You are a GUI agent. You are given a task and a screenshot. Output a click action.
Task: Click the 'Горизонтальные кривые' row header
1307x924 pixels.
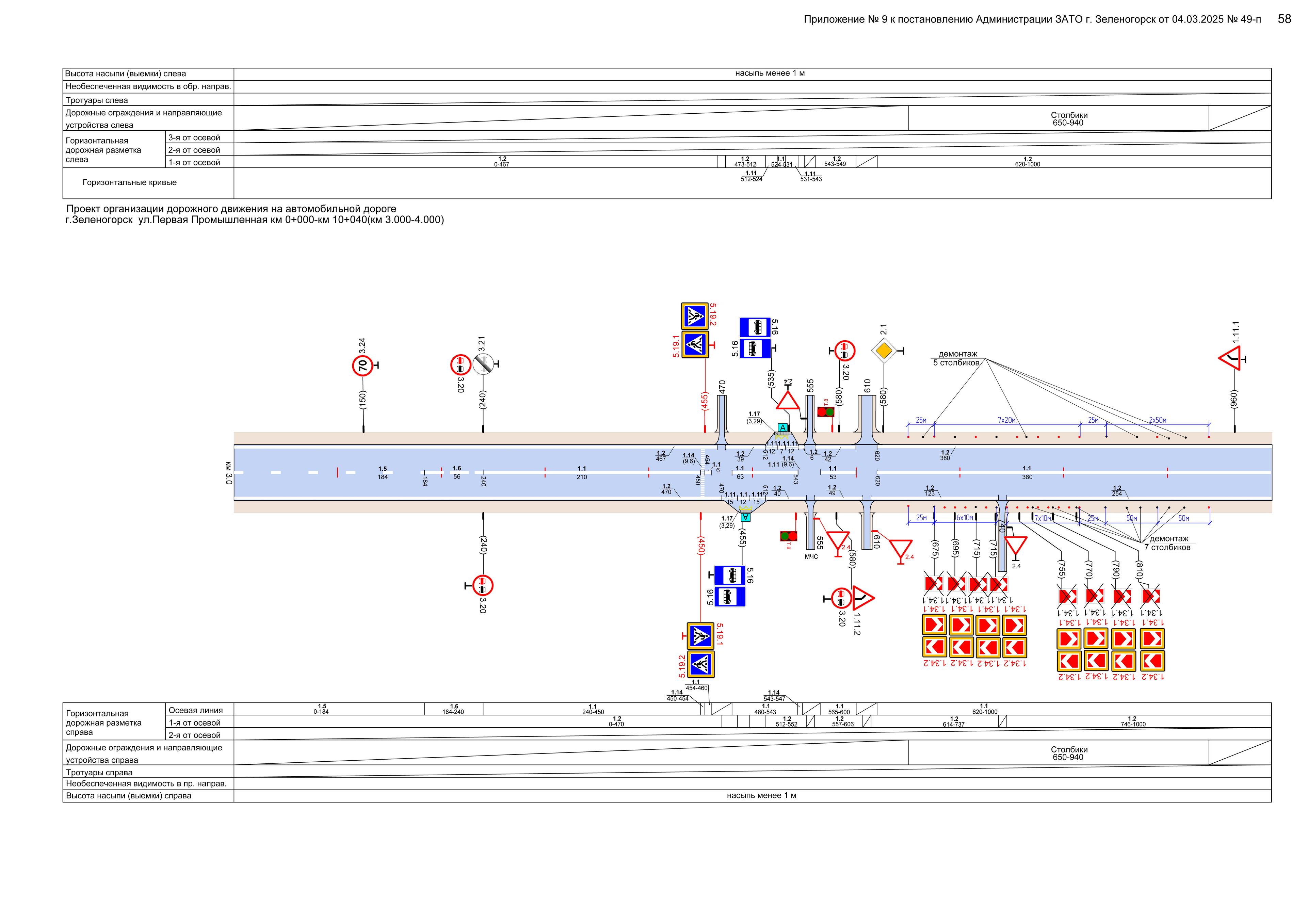tap(130, 183)
